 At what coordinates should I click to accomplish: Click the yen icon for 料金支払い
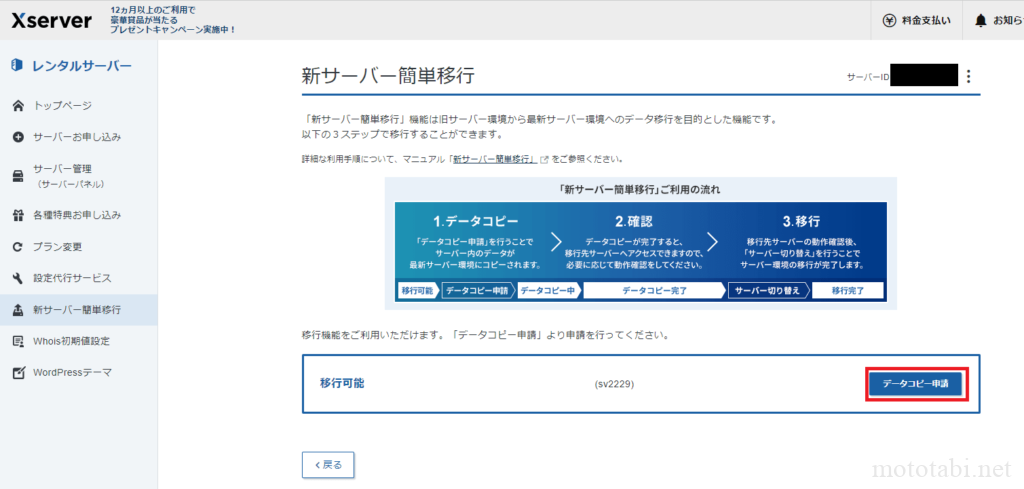(889, 20)
